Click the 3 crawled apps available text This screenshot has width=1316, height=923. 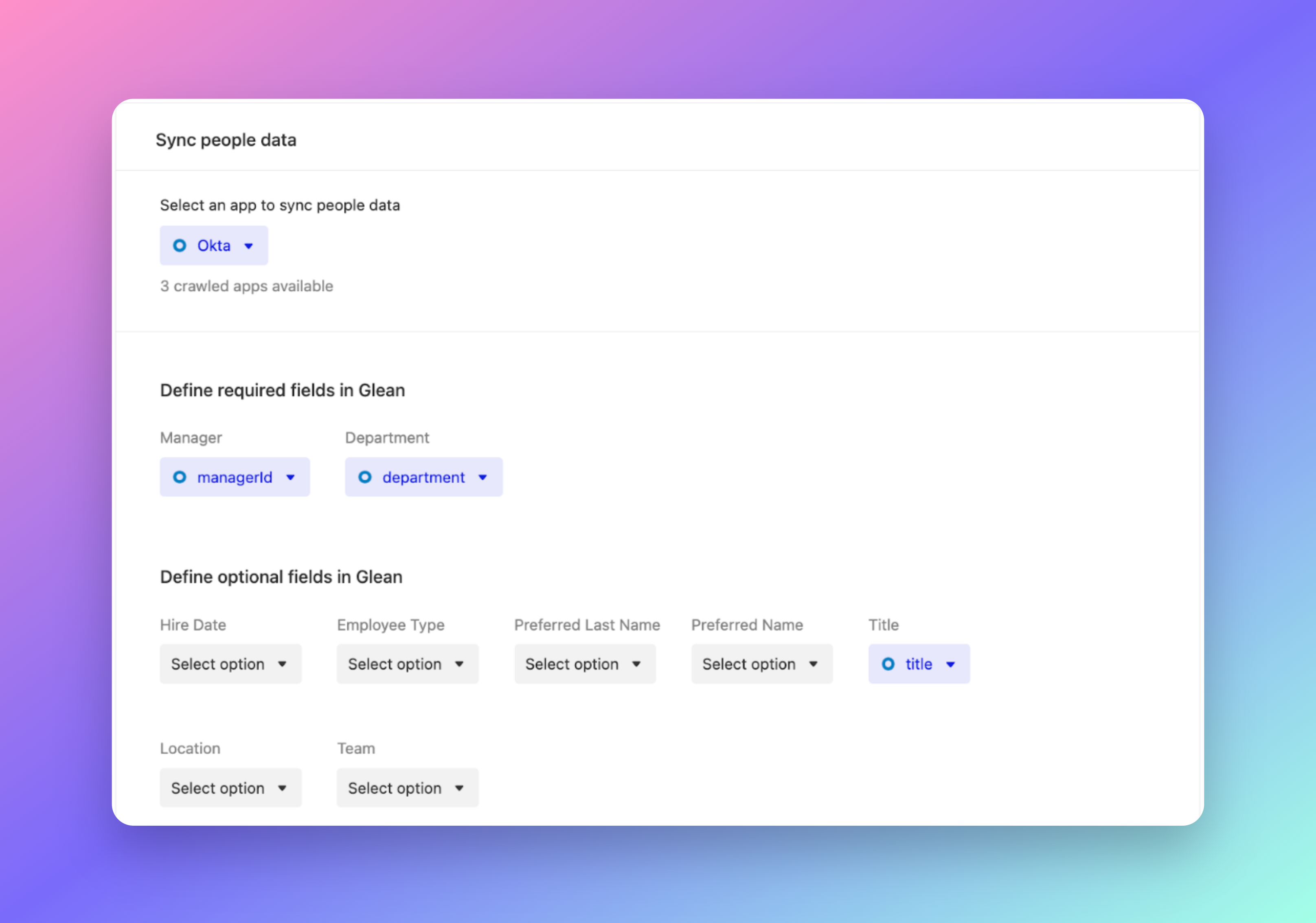[x=246, y=286]
